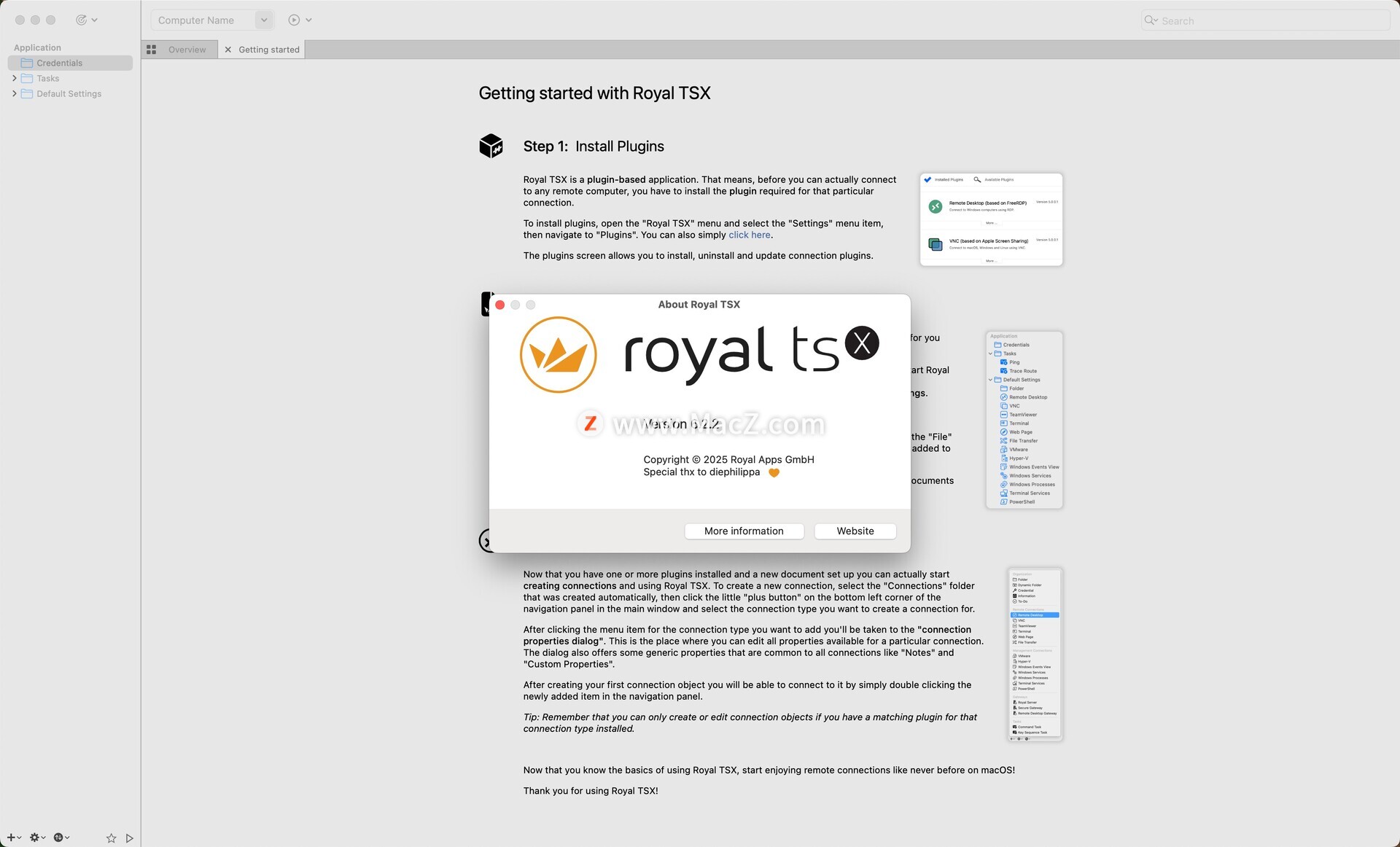
Task: Open the add (plus) menu at the sidebar bottom
Action: click(x=14, y=838)
